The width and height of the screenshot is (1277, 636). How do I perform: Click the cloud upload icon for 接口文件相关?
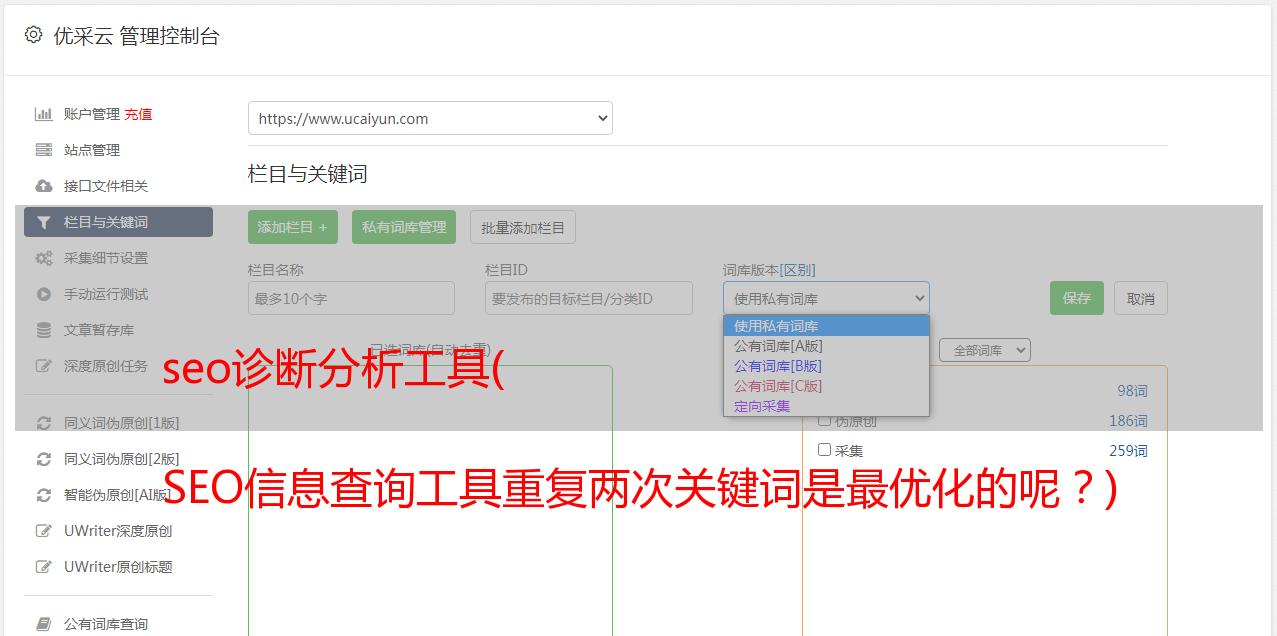[x=43, y=186]
